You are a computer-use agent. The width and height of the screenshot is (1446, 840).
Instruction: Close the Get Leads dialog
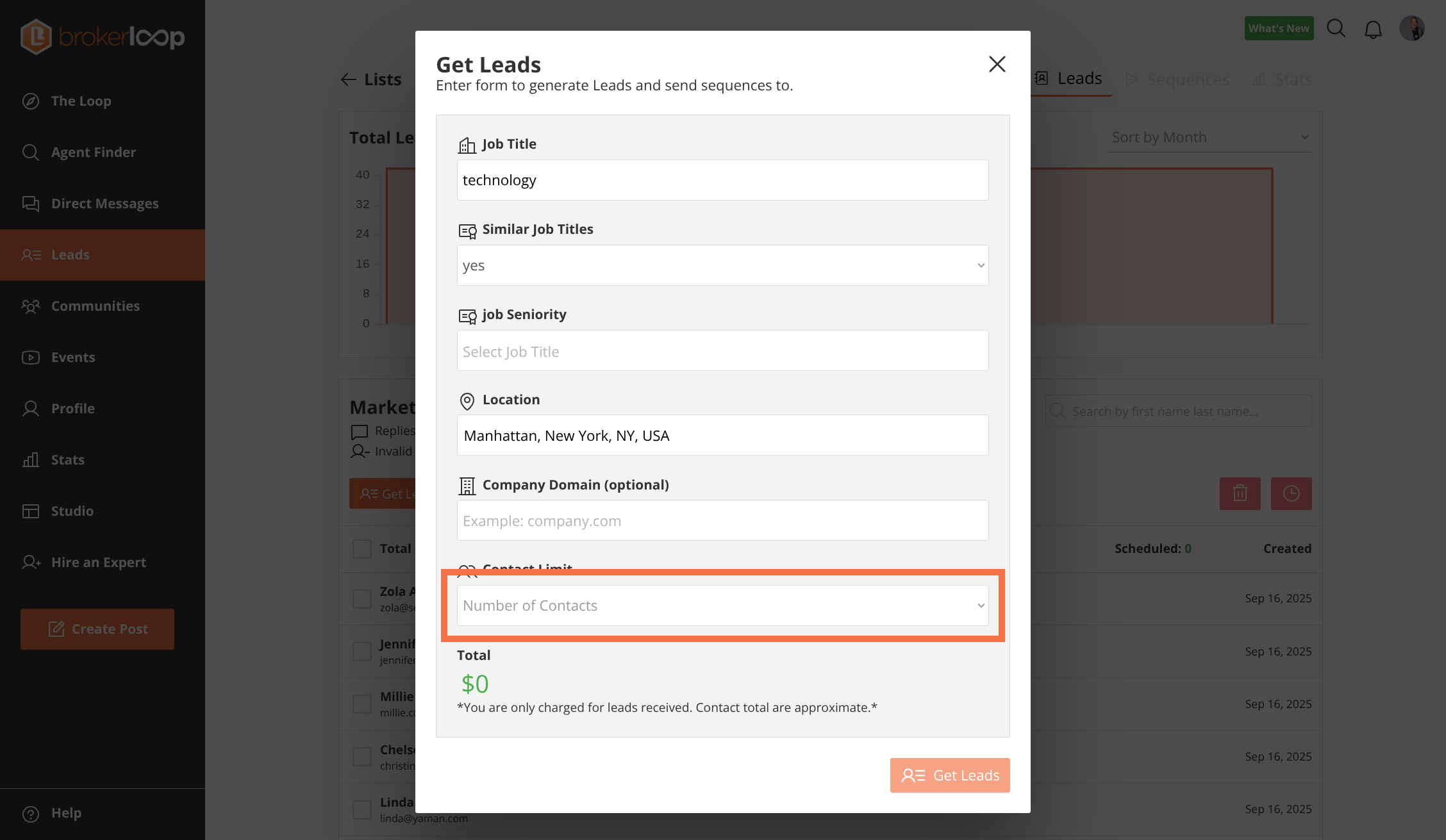tap(997, 64)
